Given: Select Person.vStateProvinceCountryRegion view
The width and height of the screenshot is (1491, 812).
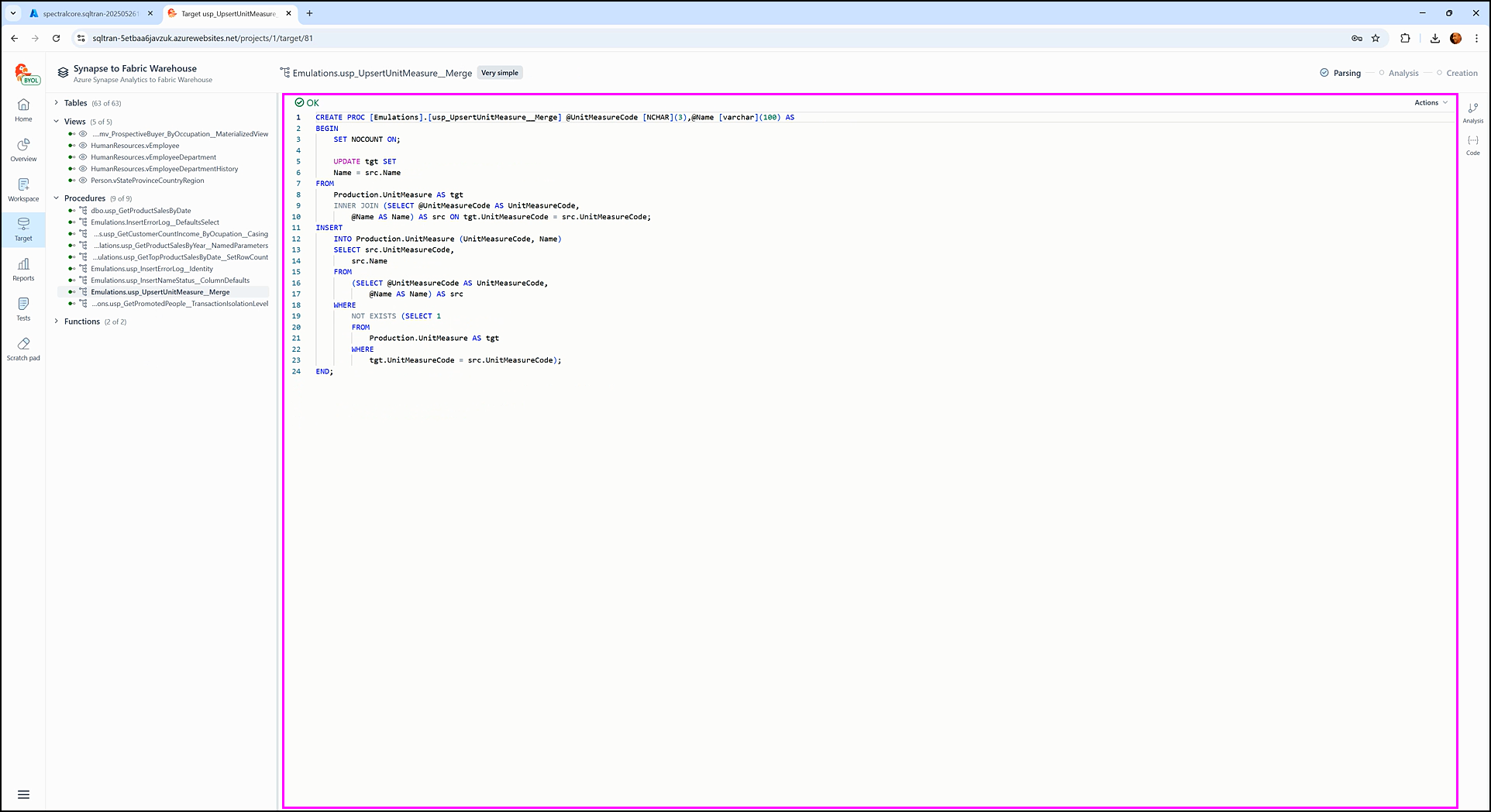Looking at the screenshot, I should (147, 181).
